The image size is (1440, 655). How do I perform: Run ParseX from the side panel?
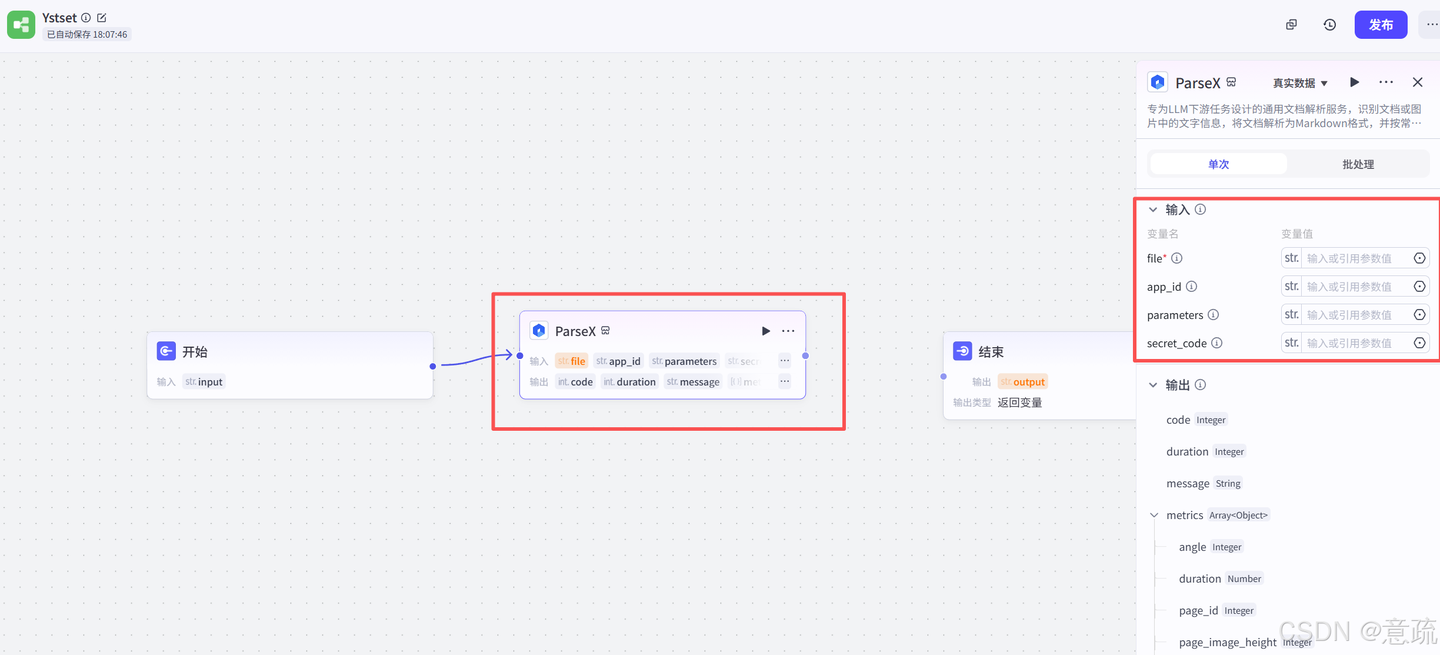click(1355, 83)
